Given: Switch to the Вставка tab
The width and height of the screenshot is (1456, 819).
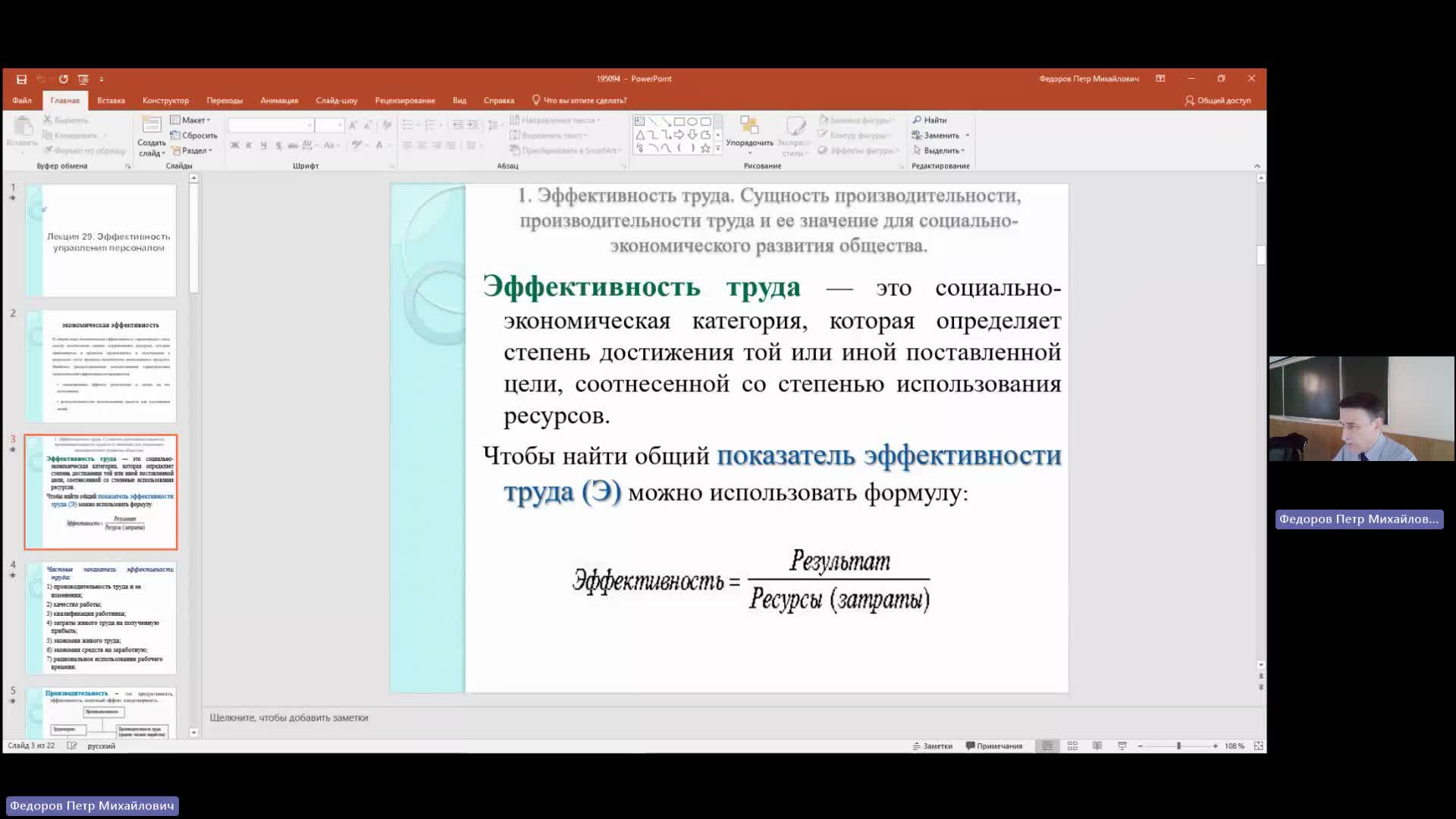Looking at the screenshot, I should (x=111, y=100).
